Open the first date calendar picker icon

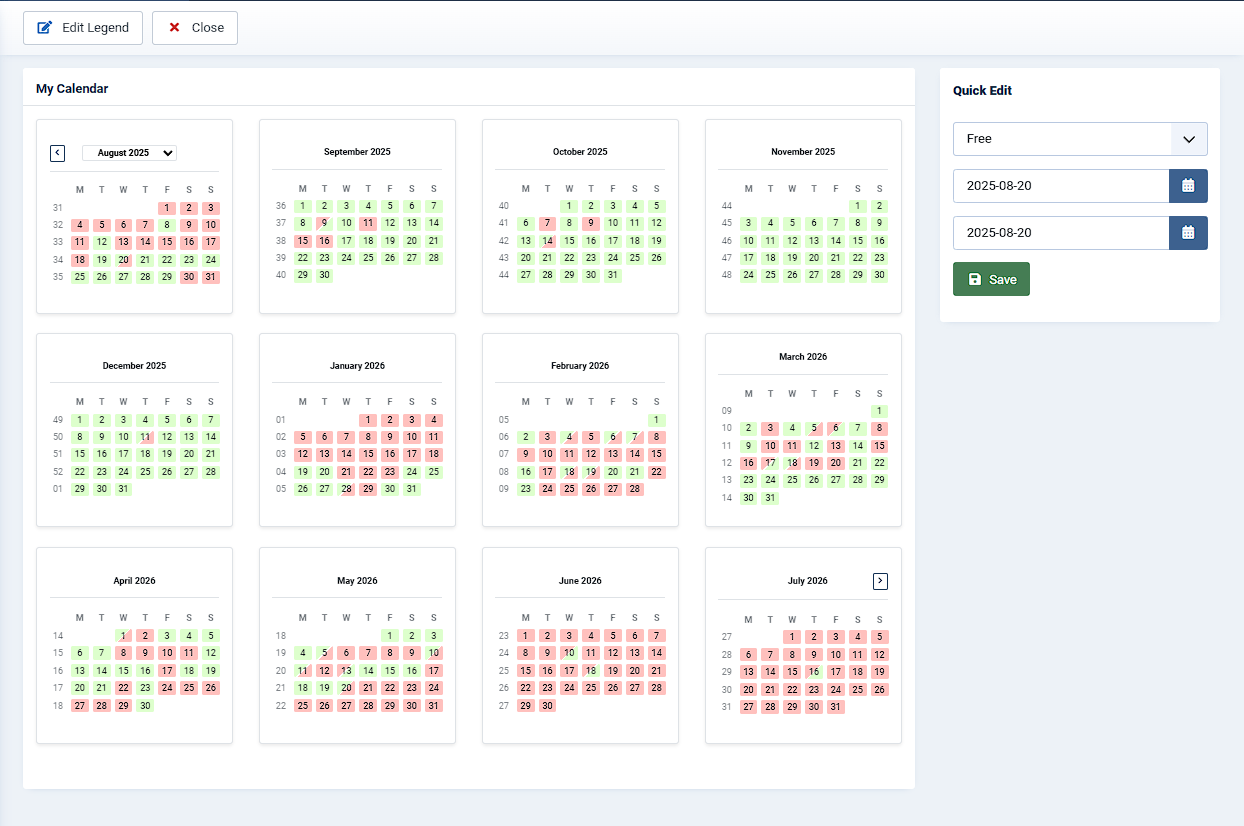1188,186
